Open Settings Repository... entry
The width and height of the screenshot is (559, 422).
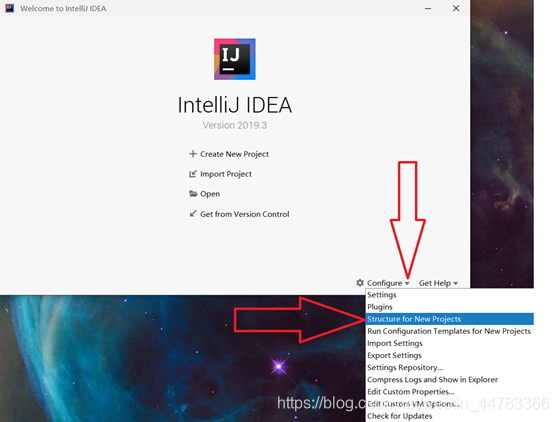[450, 367]
